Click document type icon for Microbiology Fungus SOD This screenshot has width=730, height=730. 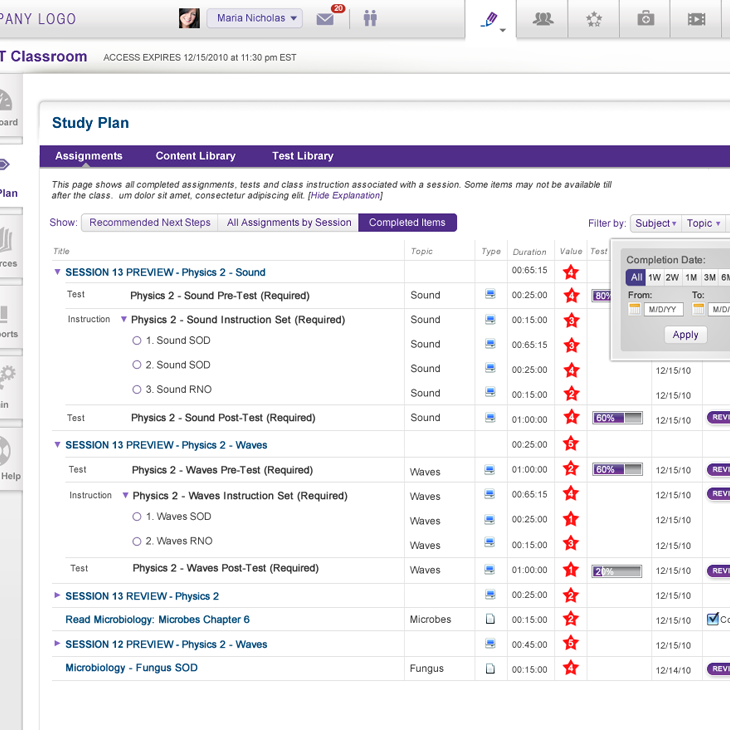[x=490, y=669]
